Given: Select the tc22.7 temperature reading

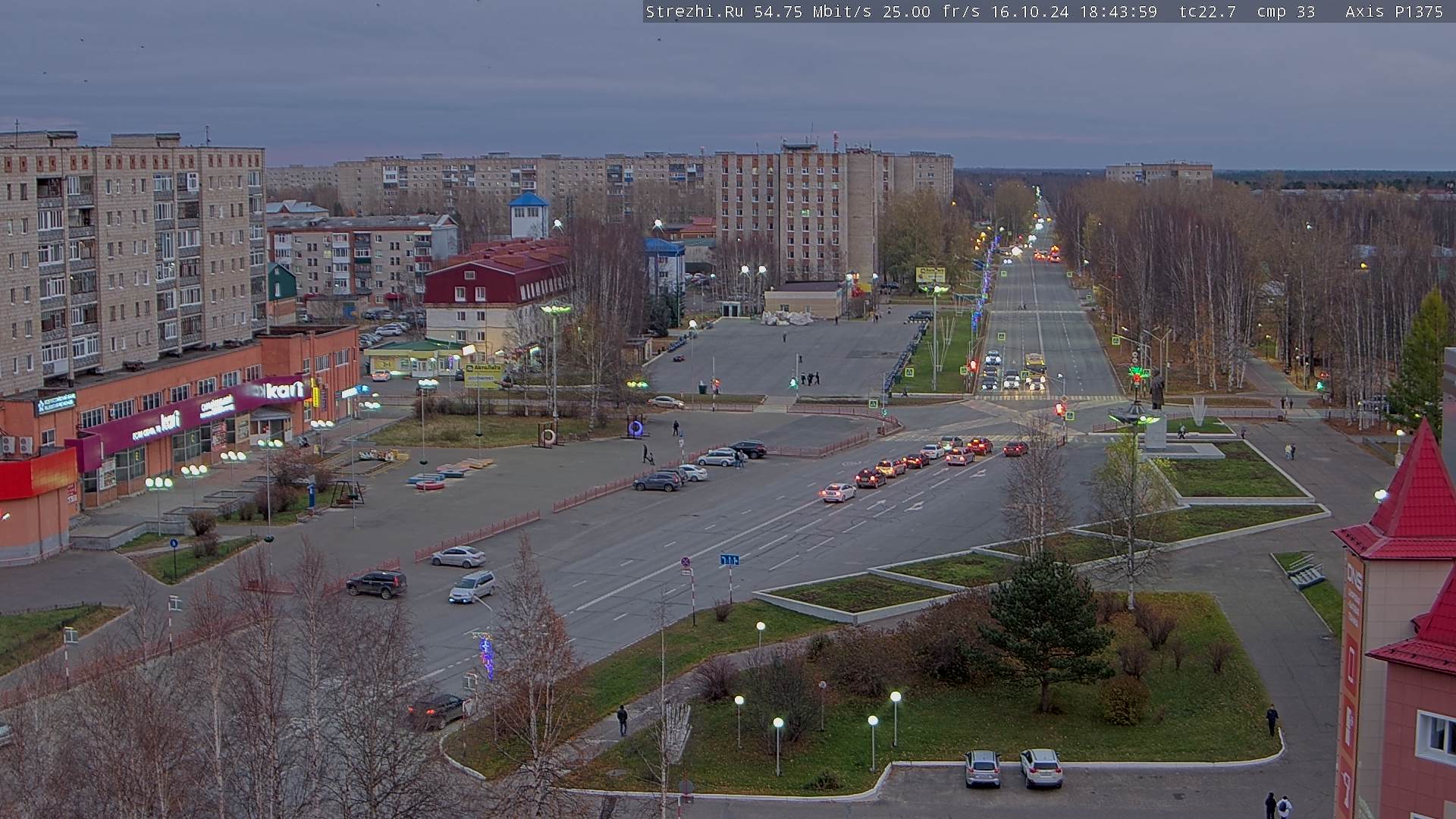Looking at the screenshot, I should click(x=1207, y=11).
